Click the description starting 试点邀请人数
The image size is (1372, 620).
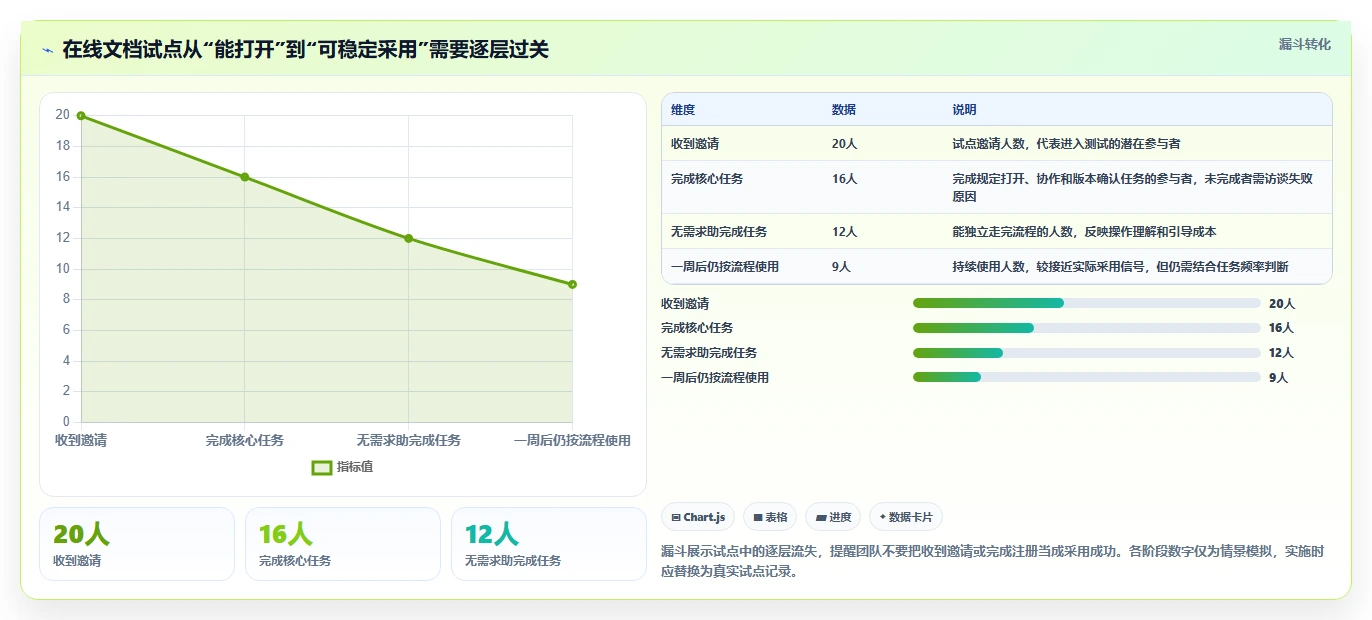[1066, 144]
